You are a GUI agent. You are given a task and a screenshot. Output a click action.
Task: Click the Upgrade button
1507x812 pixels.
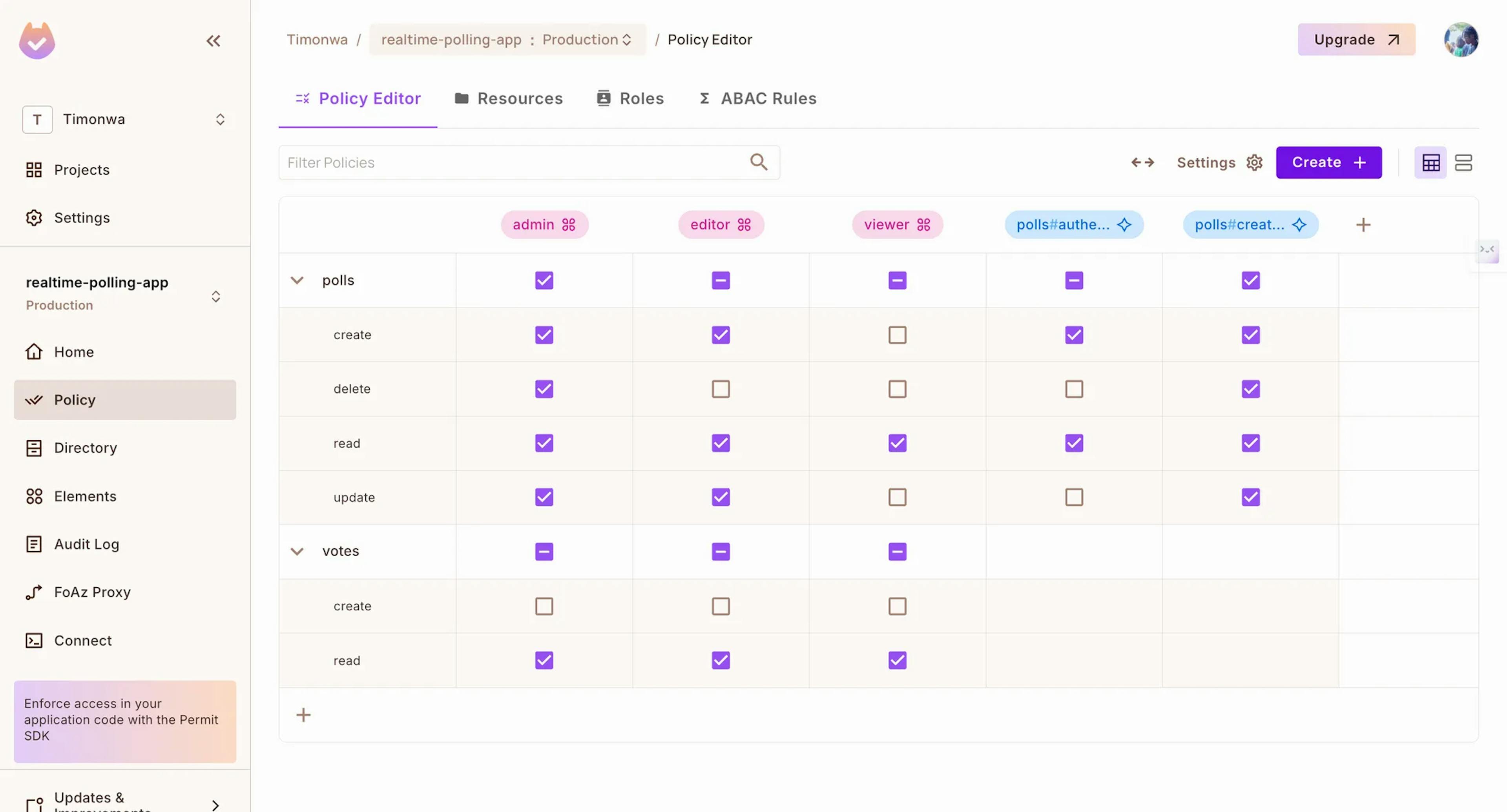coord(1356,40)
